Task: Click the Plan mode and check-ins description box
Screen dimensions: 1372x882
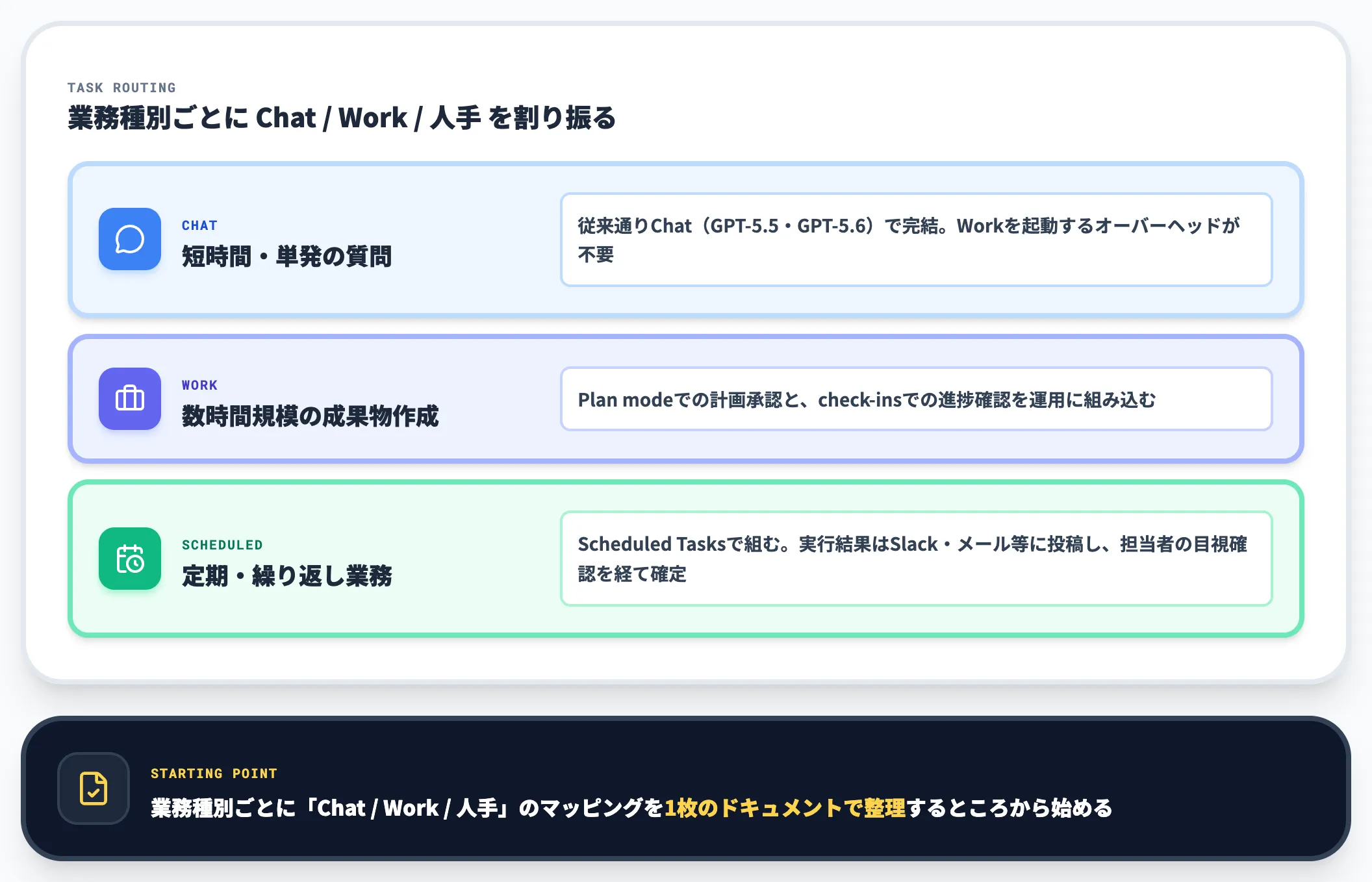Action: [916, 399]
